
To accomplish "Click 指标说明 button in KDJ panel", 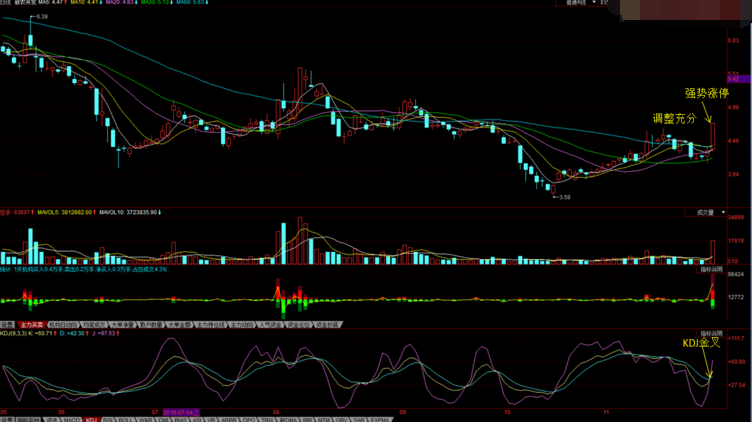I will tap(711, 331).
